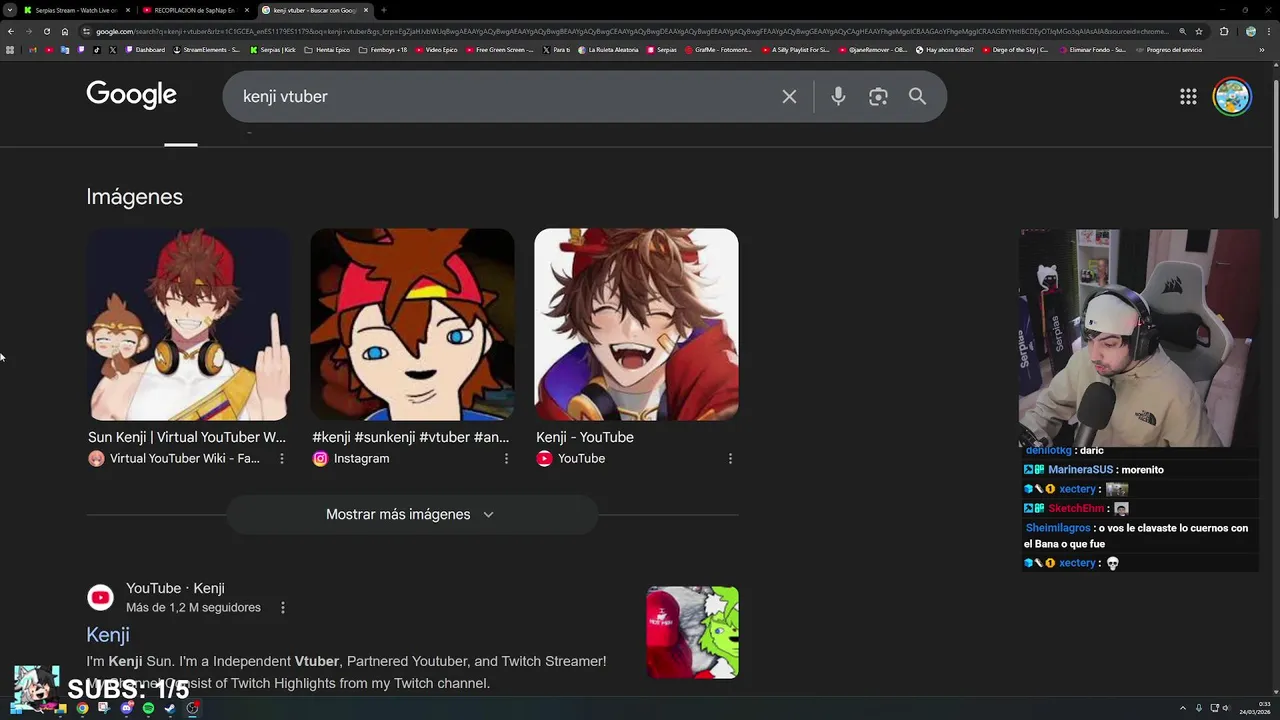Open the Eliminar Fondo bookmark

[1092, 49]
